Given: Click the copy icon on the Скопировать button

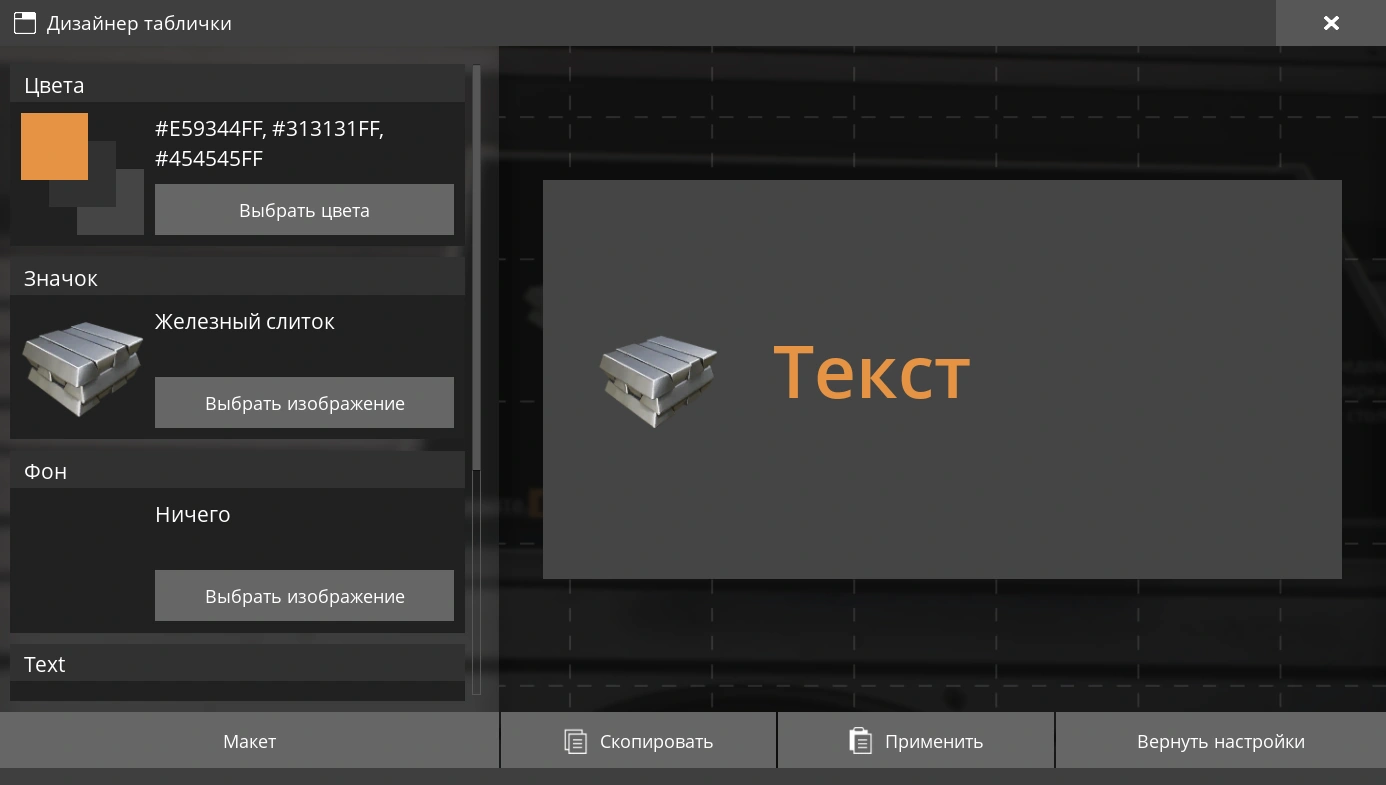Looking at the screenshot, I should (x=575, y=741).
